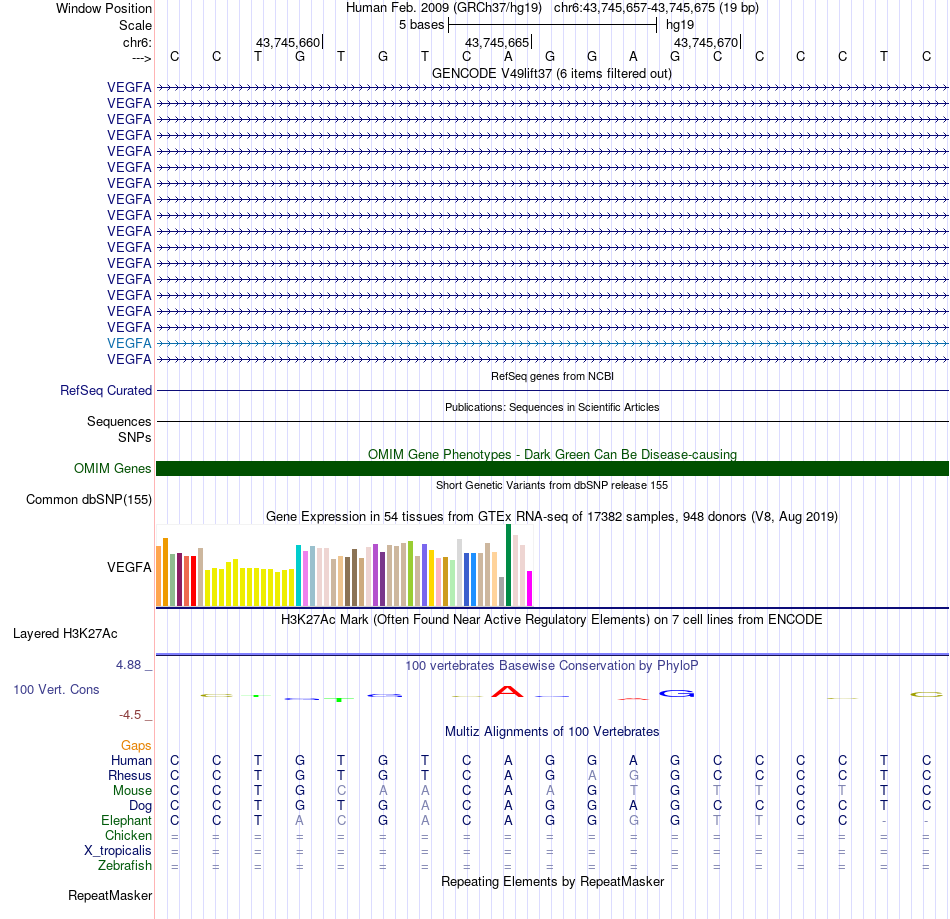
Task: Click the bright red GTEx expression bar
Action: [x=193, y=581]
